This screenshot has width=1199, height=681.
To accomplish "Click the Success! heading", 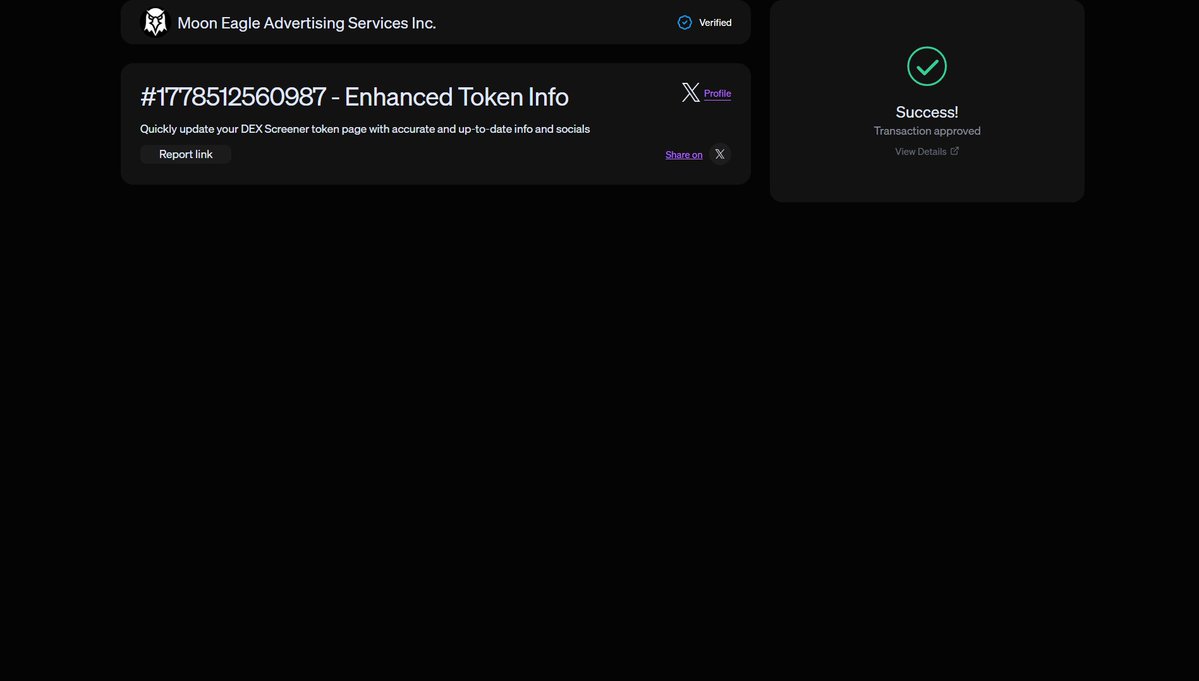I will point(927,112).
